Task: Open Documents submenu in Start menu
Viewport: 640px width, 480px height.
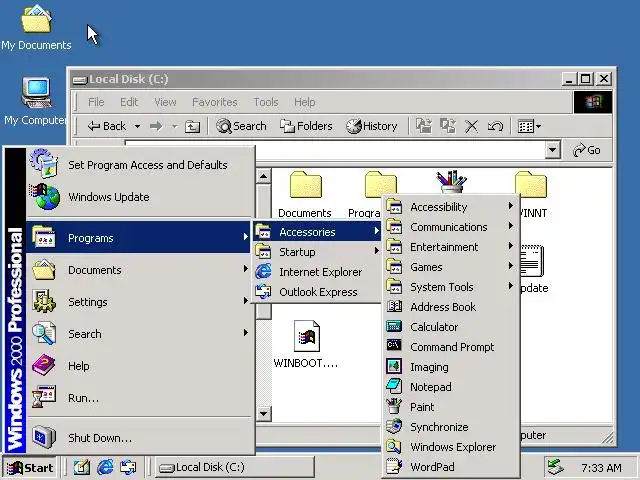Action: (139, 270)
